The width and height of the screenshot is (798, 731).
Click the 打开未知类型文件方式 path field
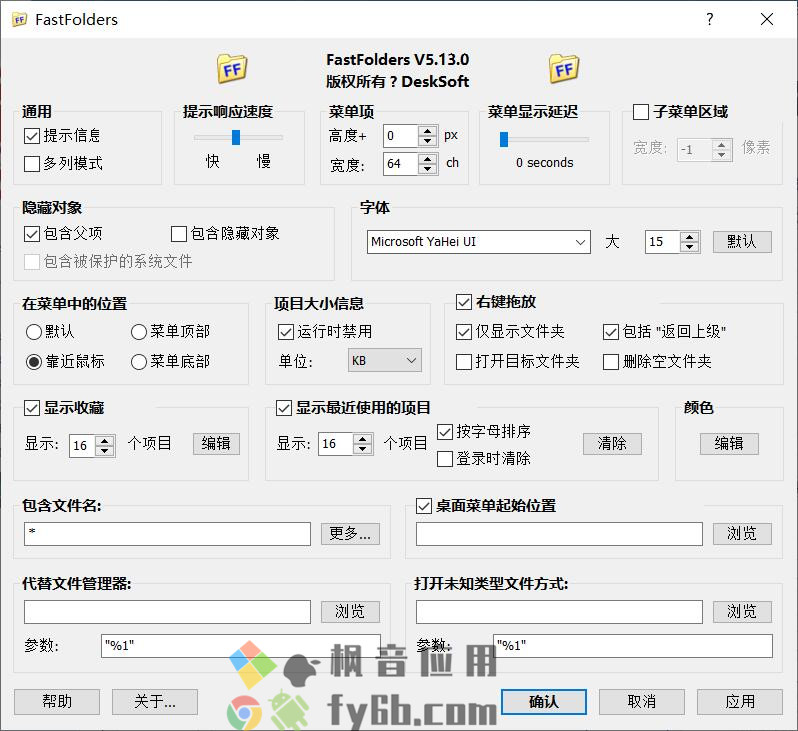click(559, 612)
